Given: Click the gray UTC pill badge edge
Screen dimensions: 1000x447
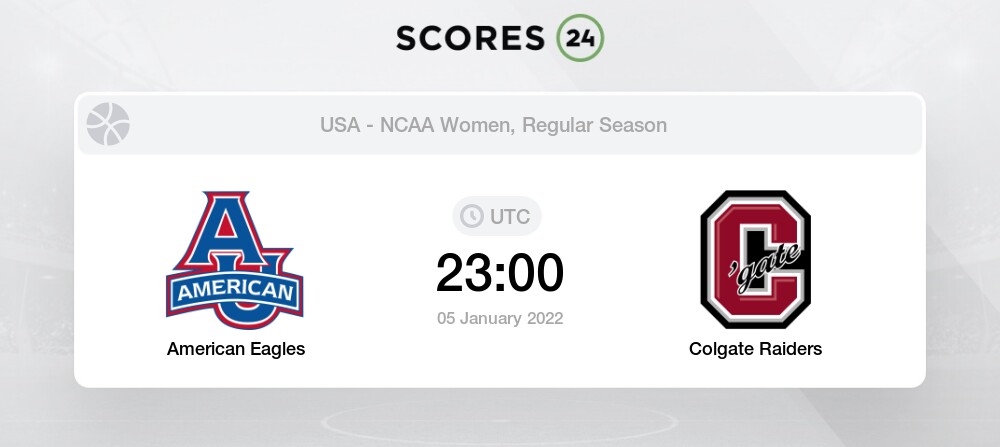Looking at the screenshot, I should (x=535, y=216).
